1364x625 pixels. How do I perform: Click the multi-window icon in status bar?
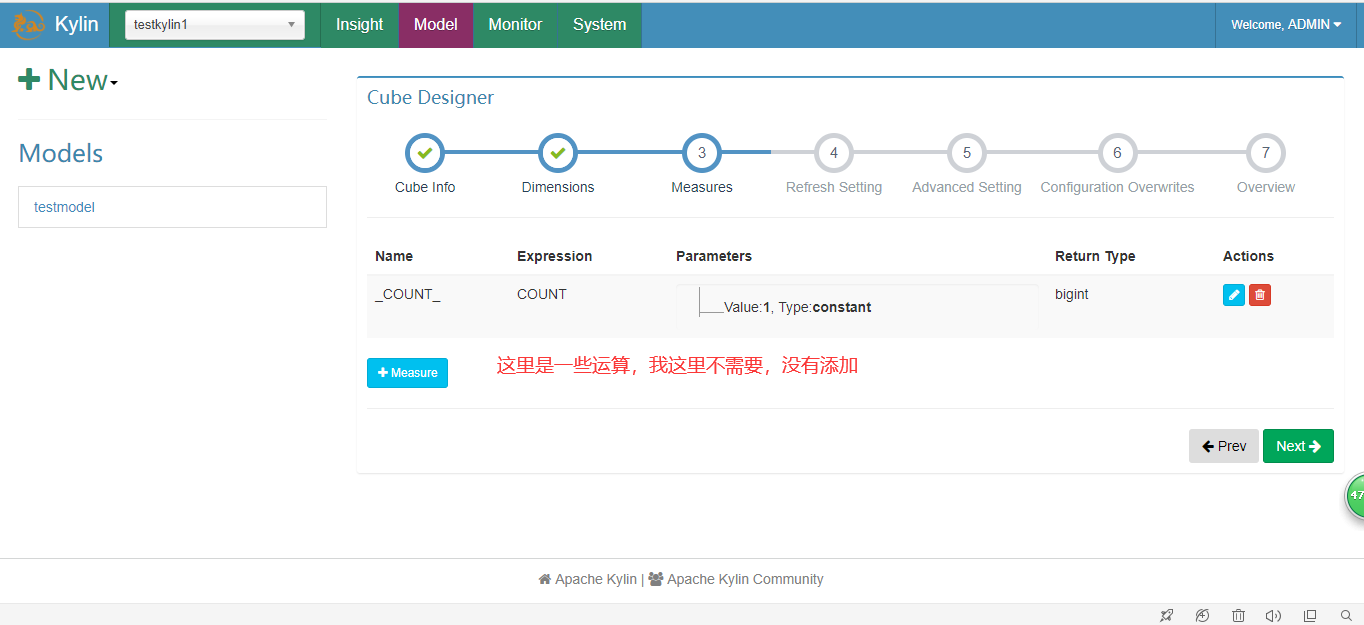[x=1310, y=615]
